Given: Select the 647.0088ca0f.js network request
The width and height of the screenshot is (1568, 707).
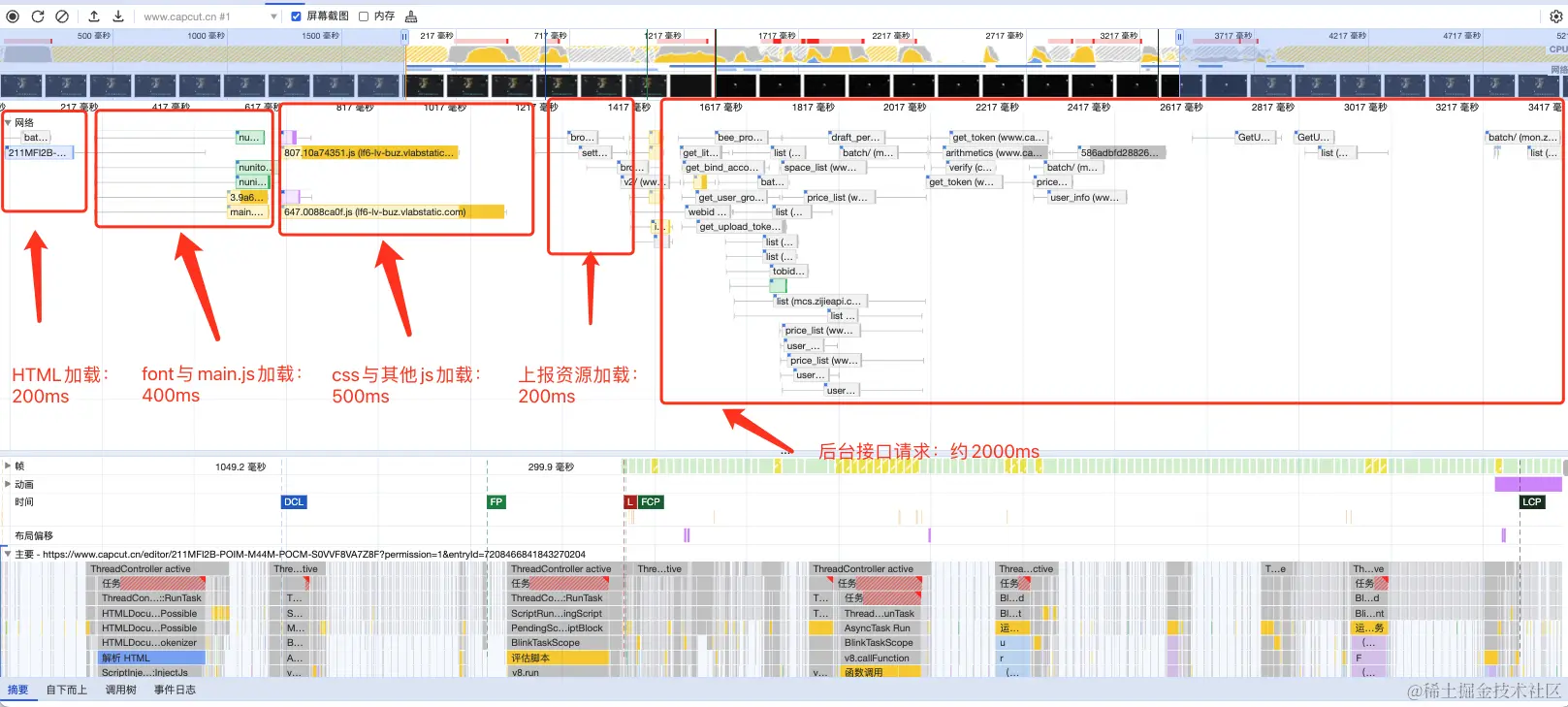Looking at the screenshot, I should pyautogui.click(x=393, y=212).
